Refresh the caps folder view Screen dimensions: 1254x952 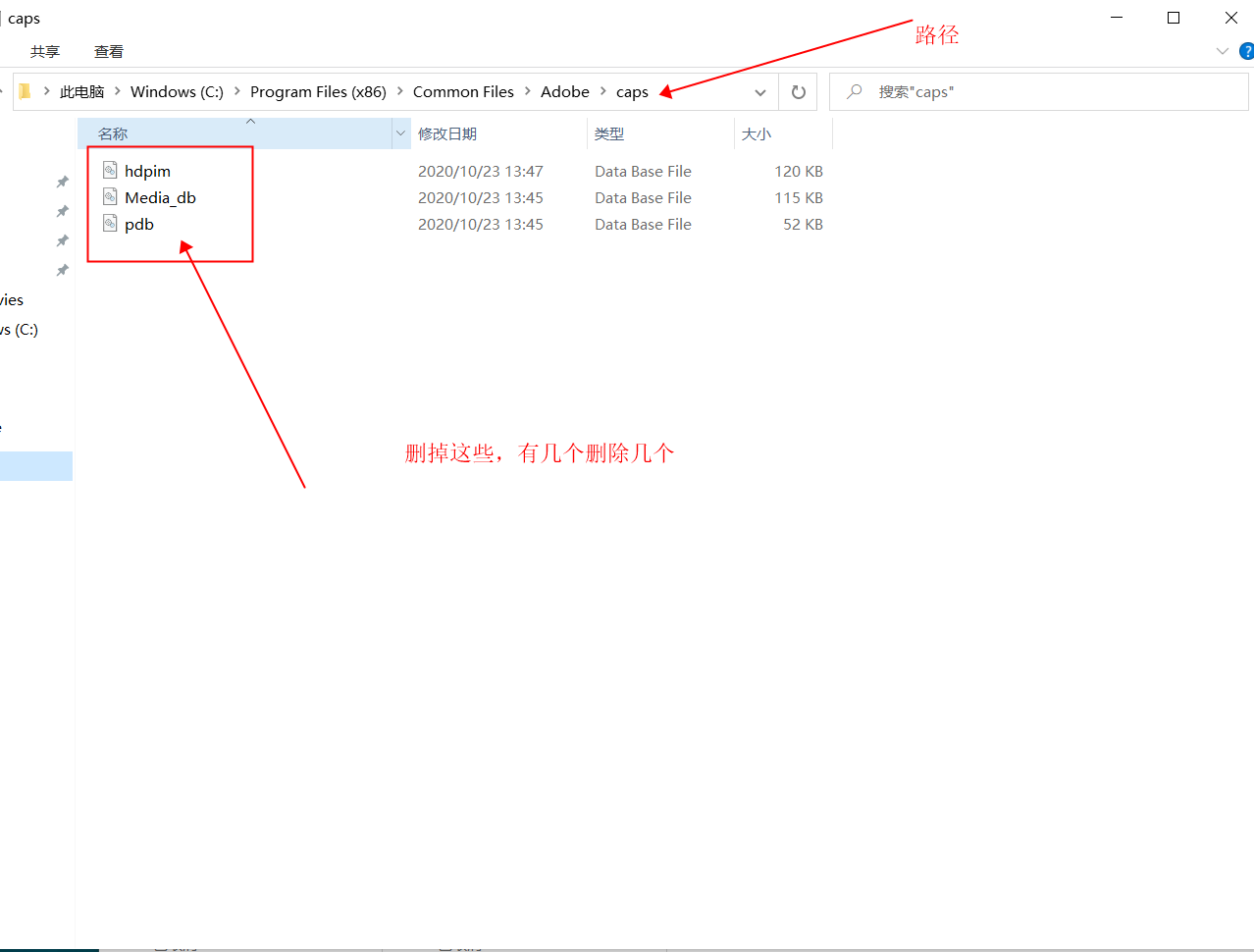pyautogui.click(x=798, y=92)
